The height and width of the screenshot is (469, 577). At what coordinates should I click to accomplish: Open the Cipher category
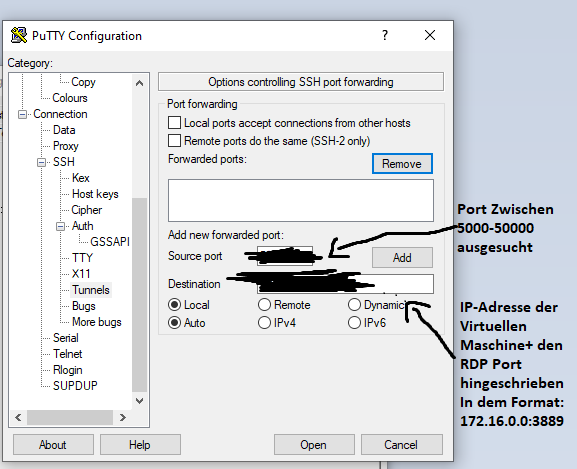86,210
